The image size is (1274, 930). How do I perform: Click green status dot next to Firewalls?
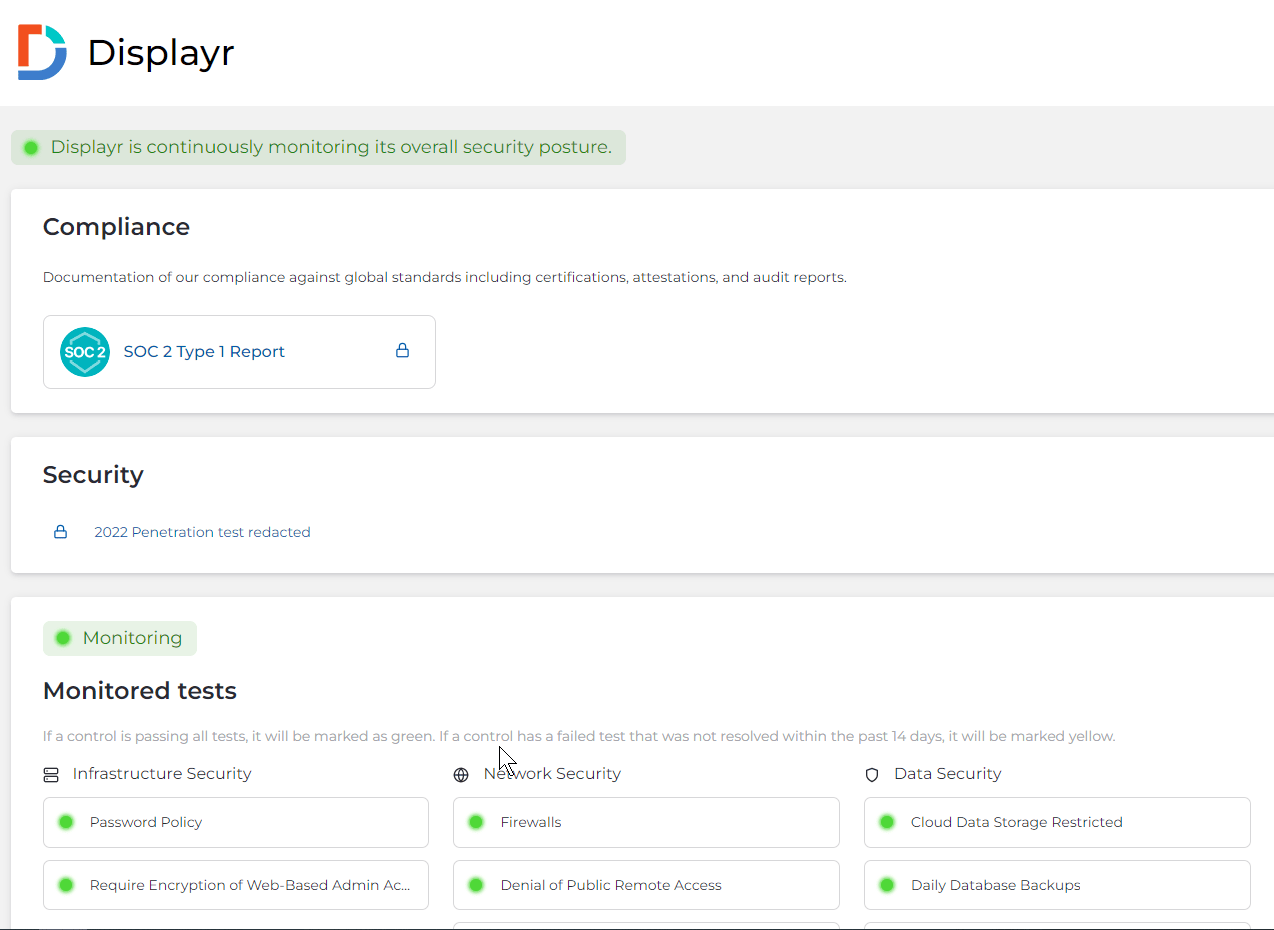[477, 822]
